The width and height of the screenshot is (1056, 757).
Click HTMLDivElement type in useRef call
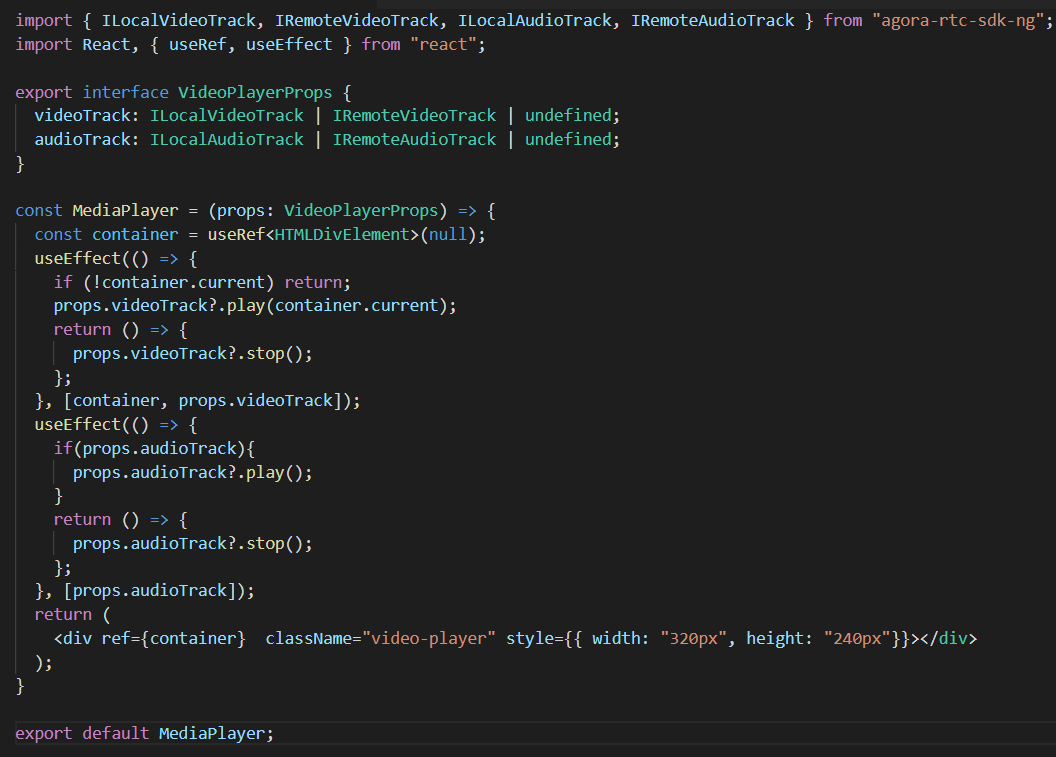[x=332, y=234]
